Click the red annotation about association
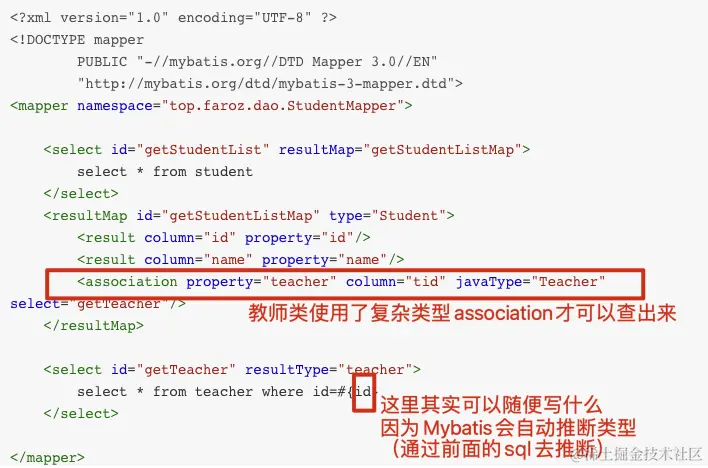This screenshot has width=708, height=468. pos(462,313)
